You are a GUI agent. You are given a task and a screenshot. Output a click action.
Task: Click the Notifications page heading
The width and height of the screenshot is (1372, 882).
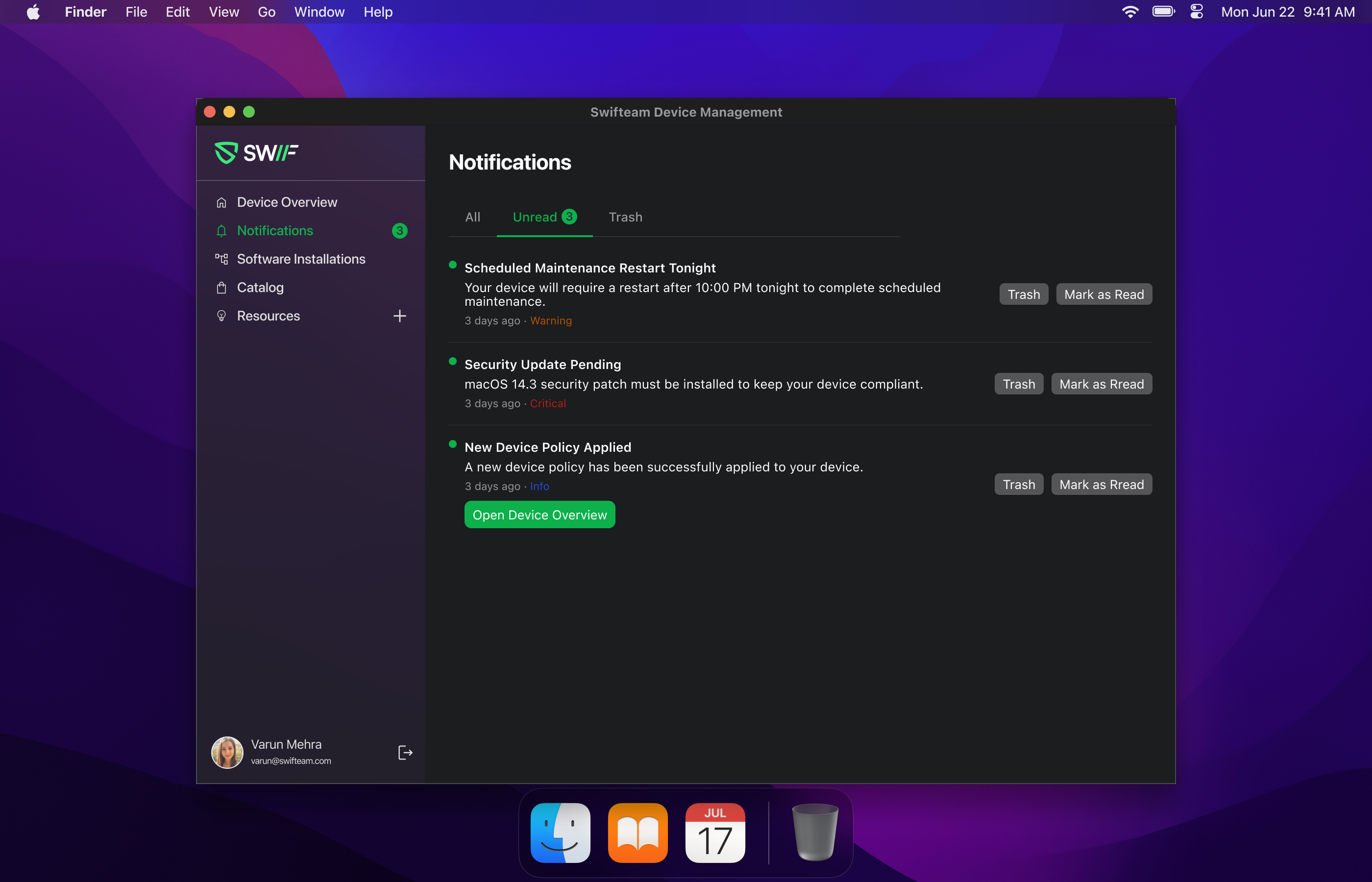(510, 162)
